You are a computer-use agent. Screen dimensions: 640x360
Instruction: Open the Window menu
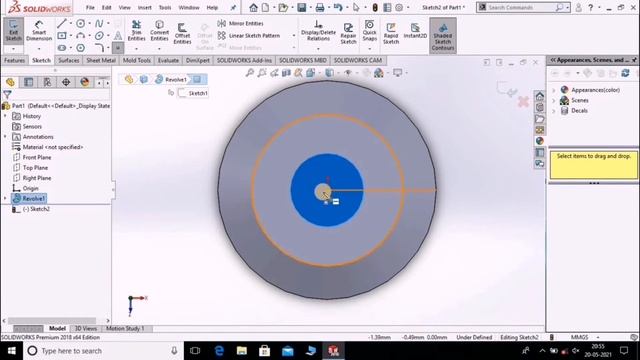(x=189, y=7)
